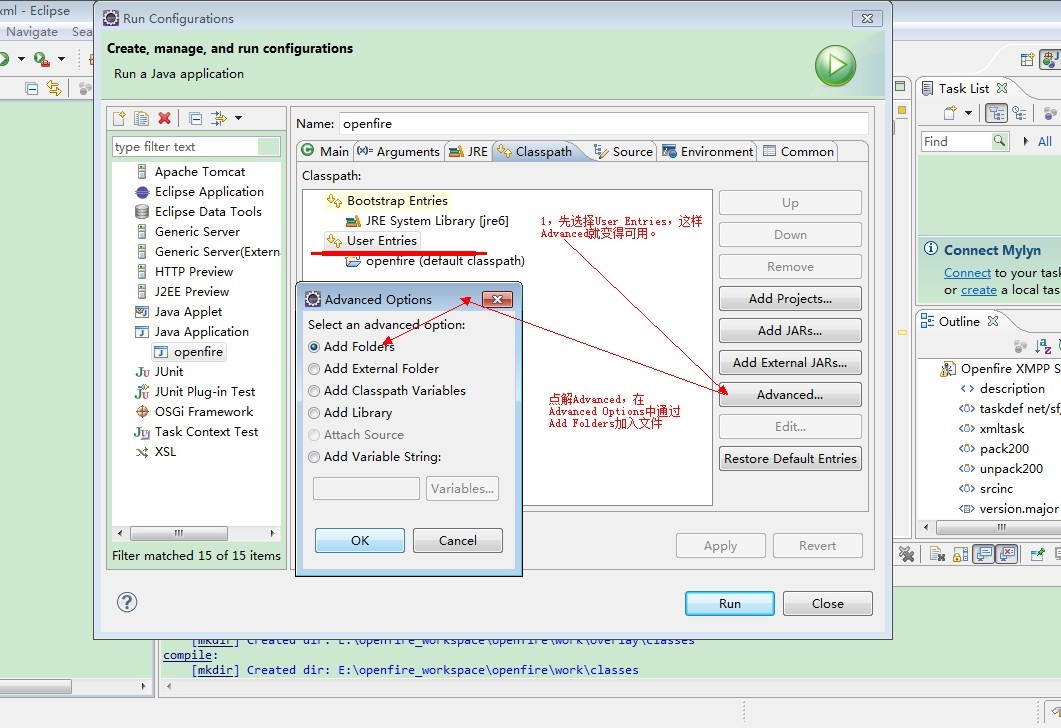
Task: Switch to the Source tab
Action: click(x=623, y=152)
